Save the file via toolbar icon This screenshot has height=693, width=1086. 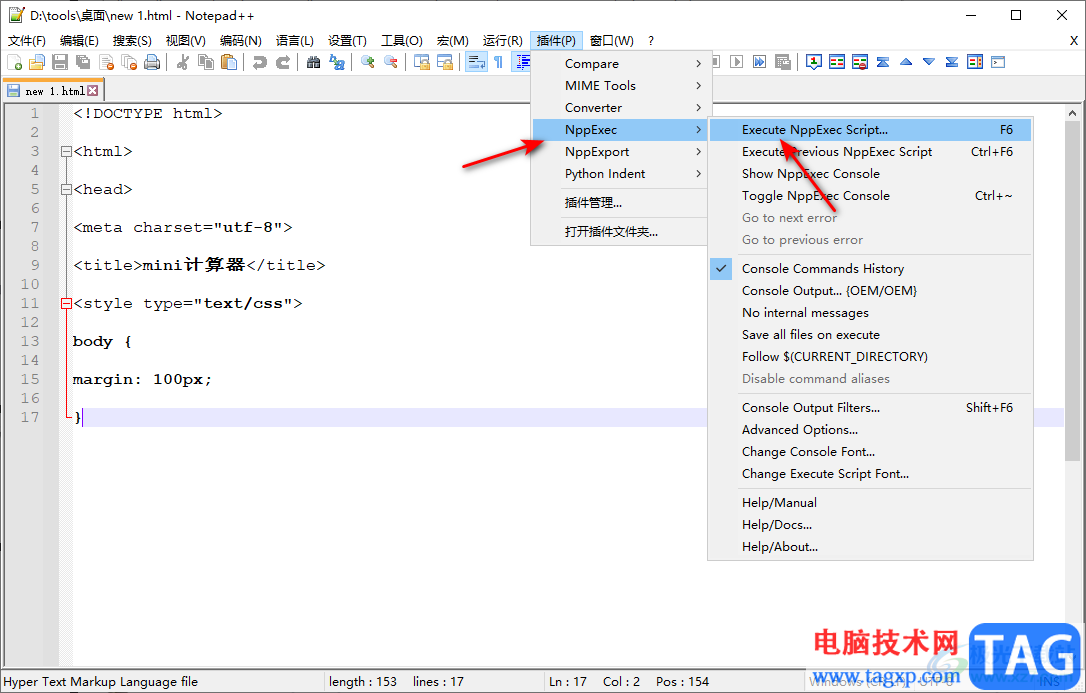60,62
